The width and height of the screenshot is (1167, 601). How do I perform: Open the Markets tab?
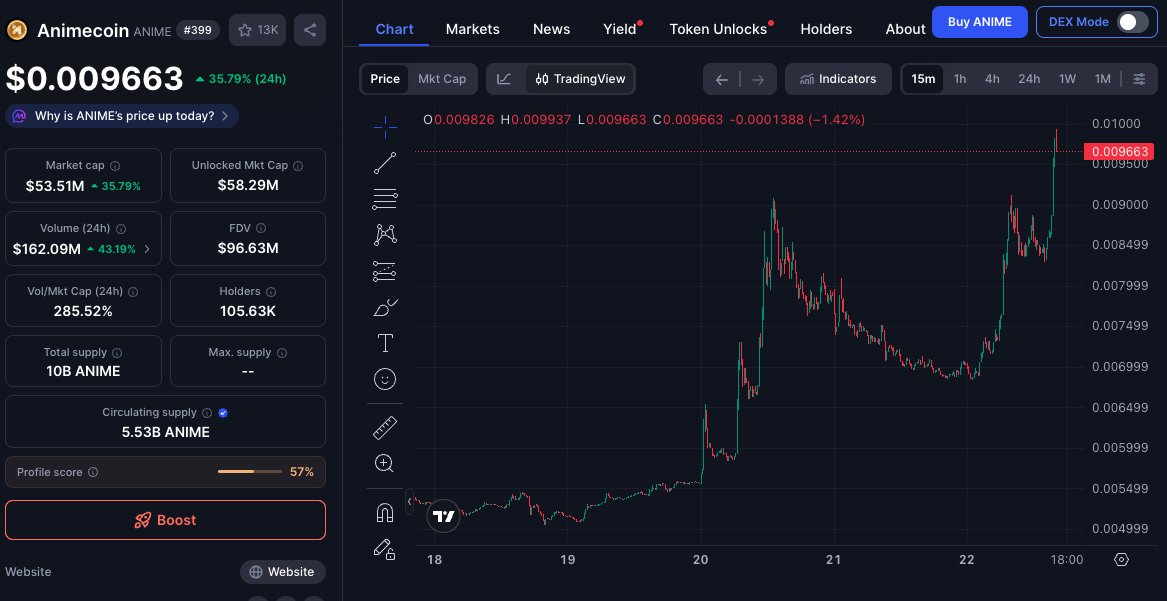tap(473, 29)
